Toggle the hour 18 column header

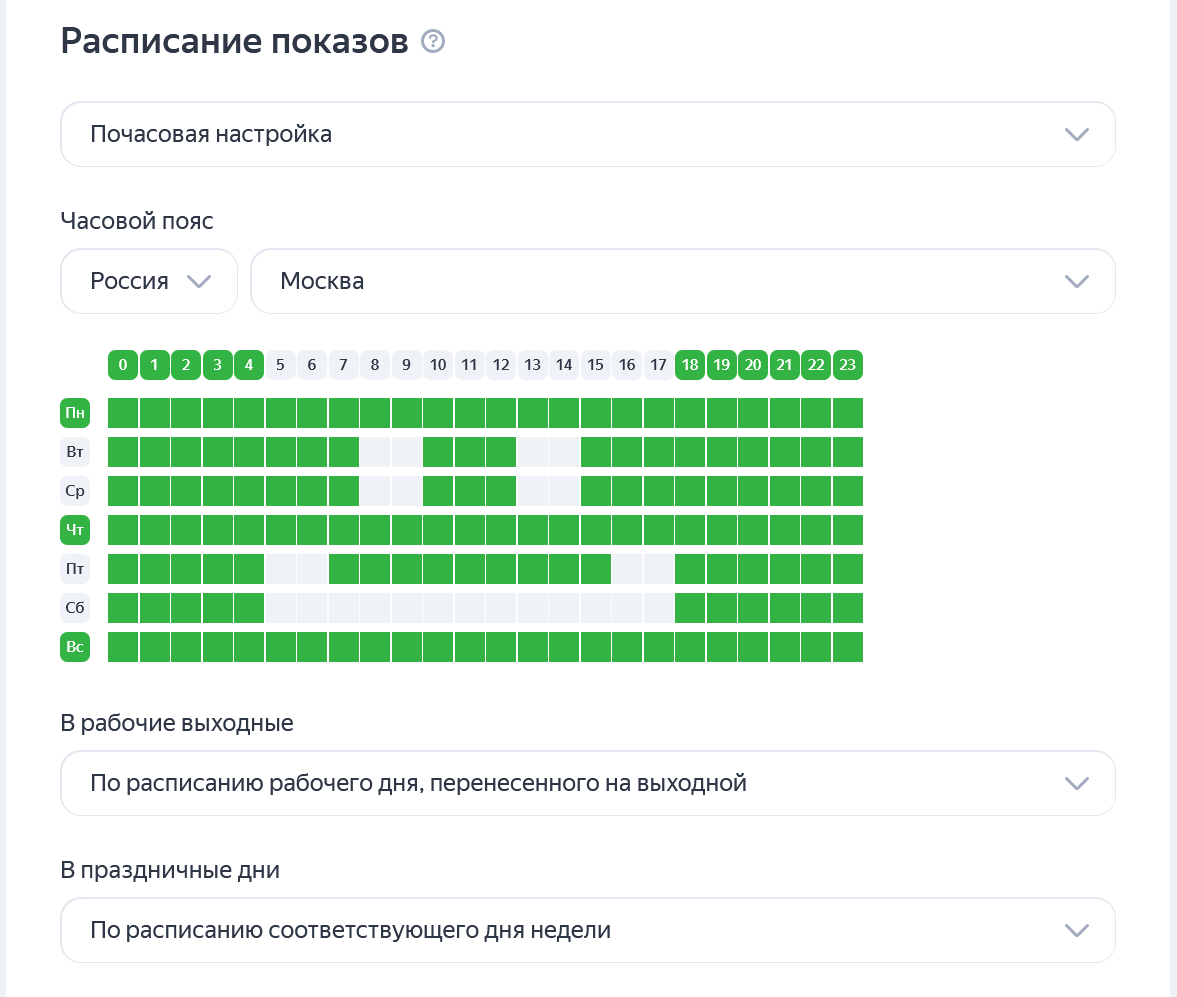coord(690,364)
